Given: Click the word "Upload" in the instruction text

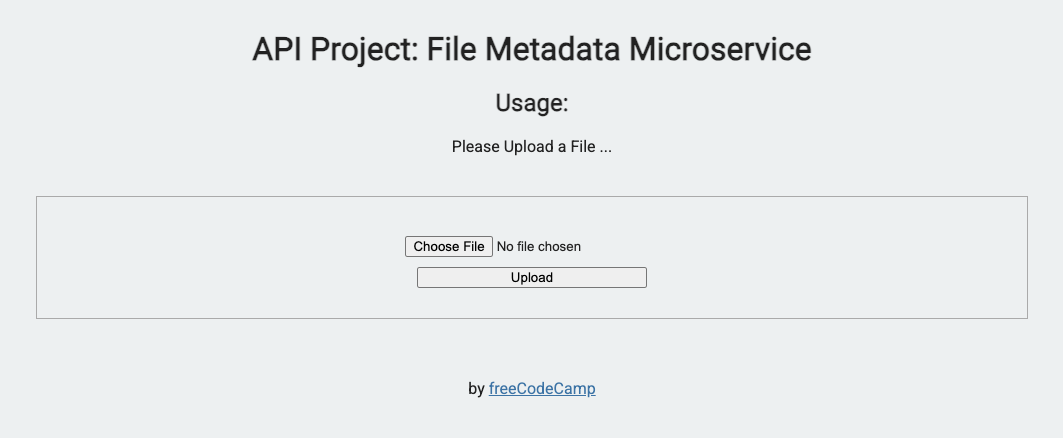Looking at the screenshot, I should pyautogui.click(x=529, y=147).
